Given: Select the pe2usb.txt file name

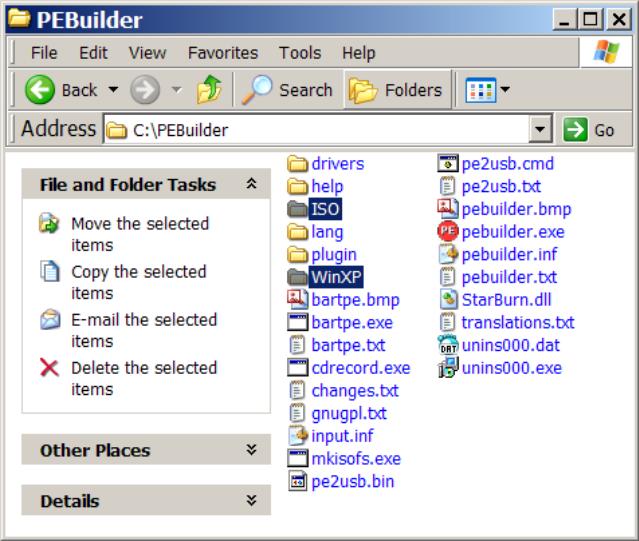Looking at the screenshot, I should pyautogui.click(x=501, y=187).
